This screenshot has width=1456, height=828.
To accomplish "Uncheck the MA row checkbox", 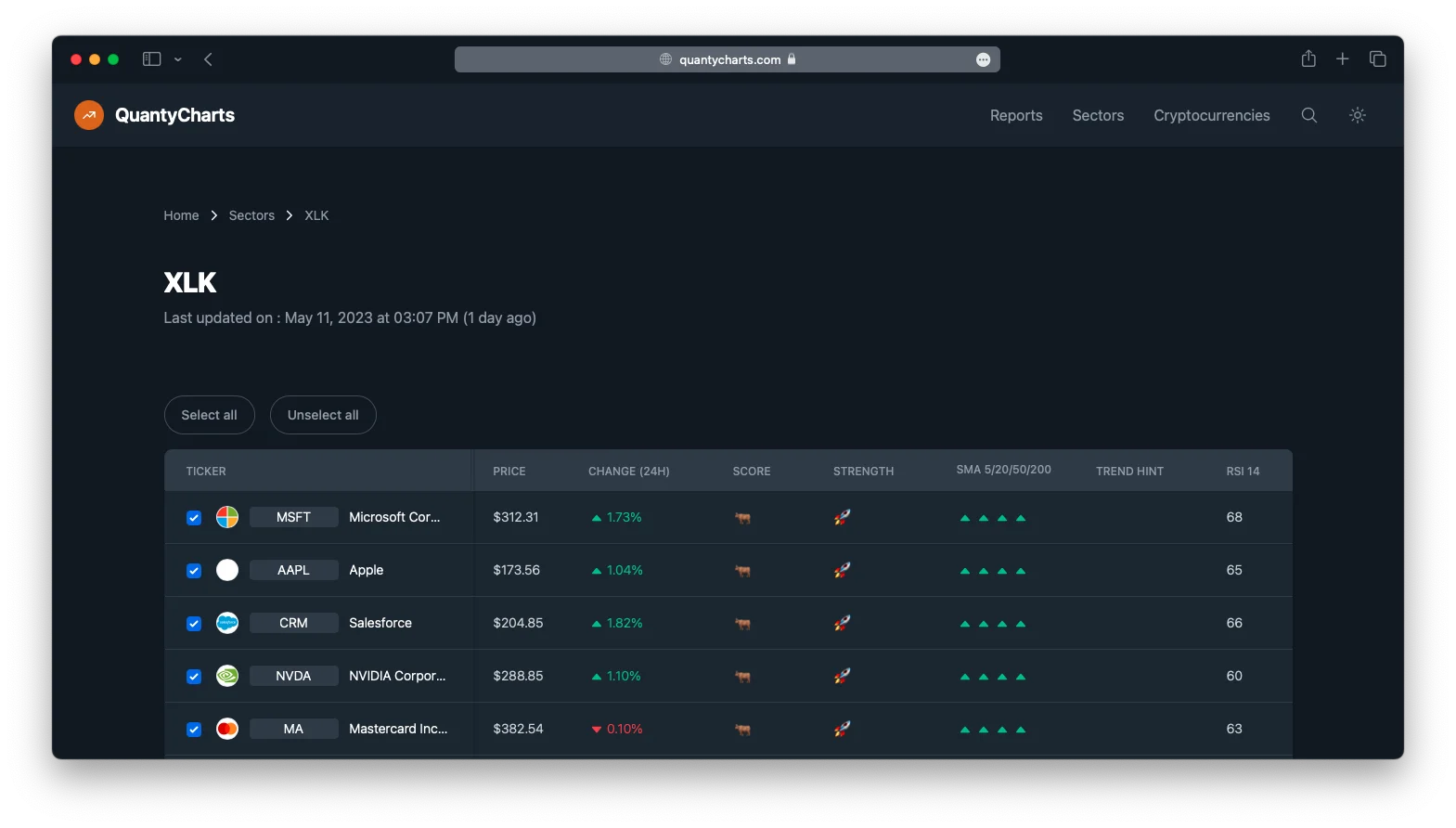I will click(194, 730).
